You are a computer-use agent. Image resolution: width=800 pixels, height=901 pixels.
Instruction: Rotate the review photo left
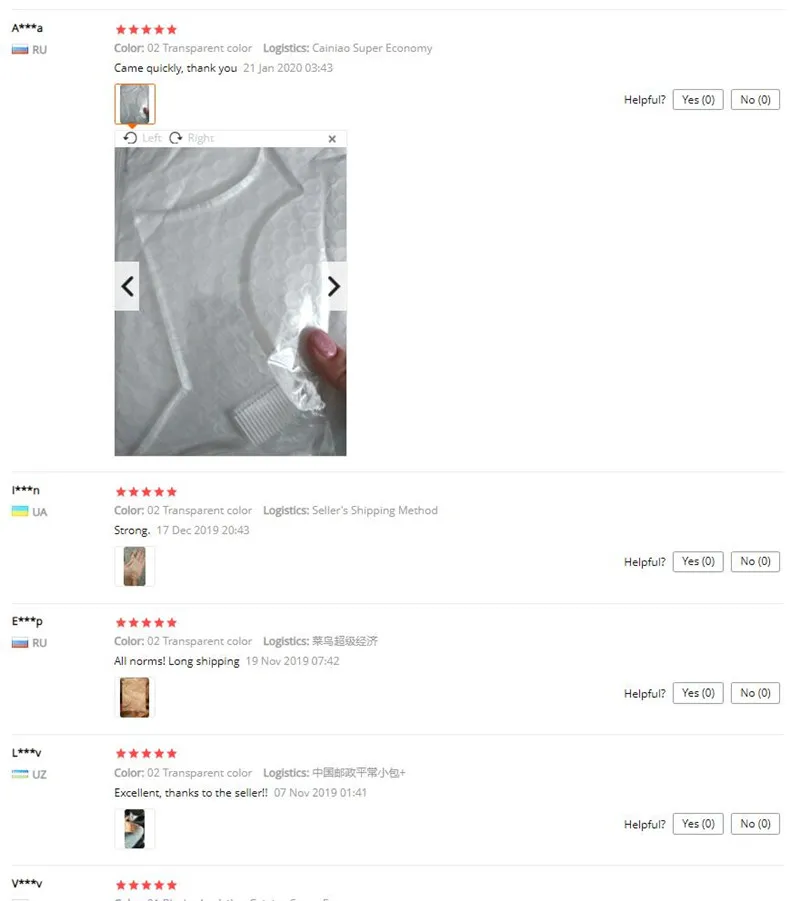tap(143, 138)
